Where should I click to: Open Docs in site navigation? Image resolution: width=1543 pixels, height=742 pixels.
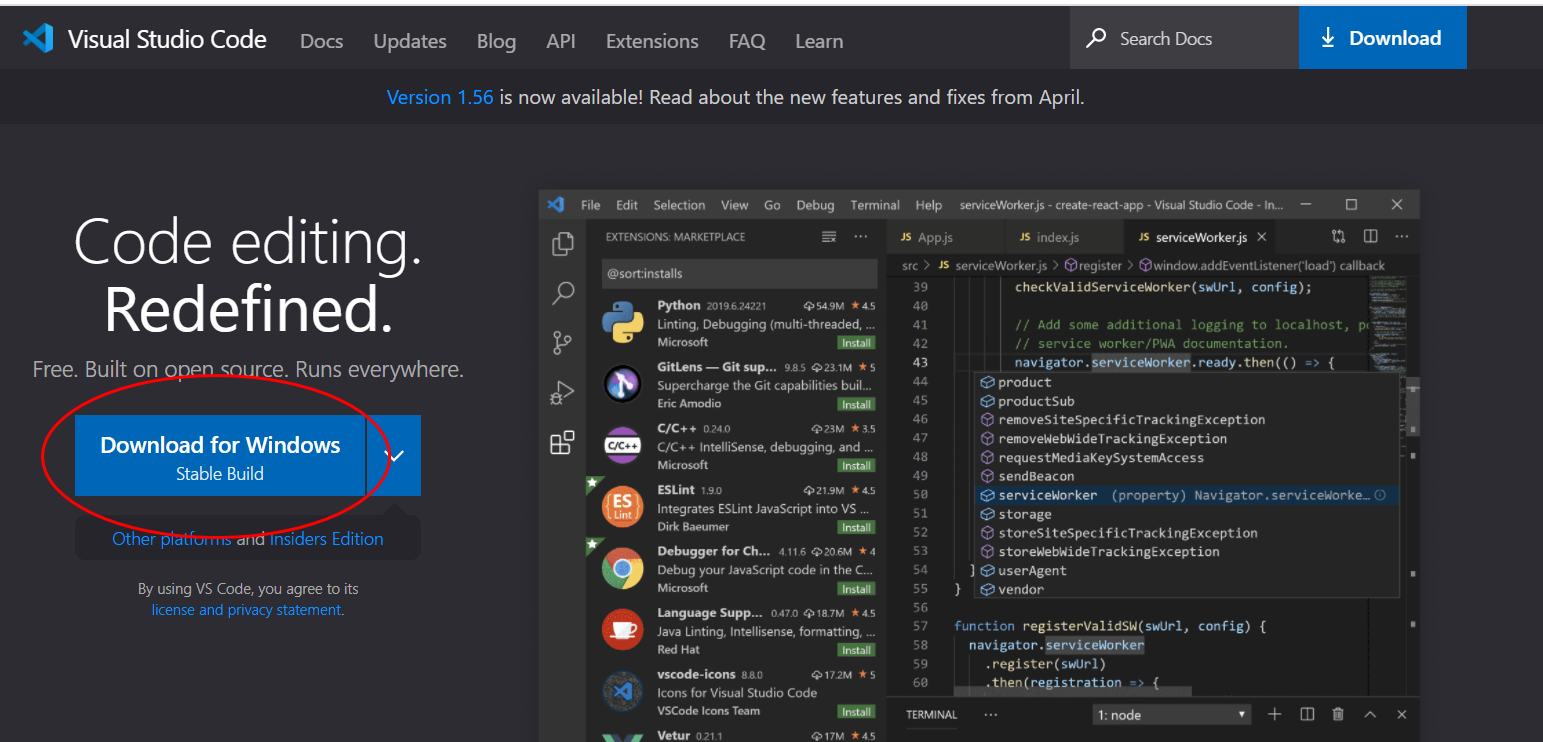(x=321, y=41)
